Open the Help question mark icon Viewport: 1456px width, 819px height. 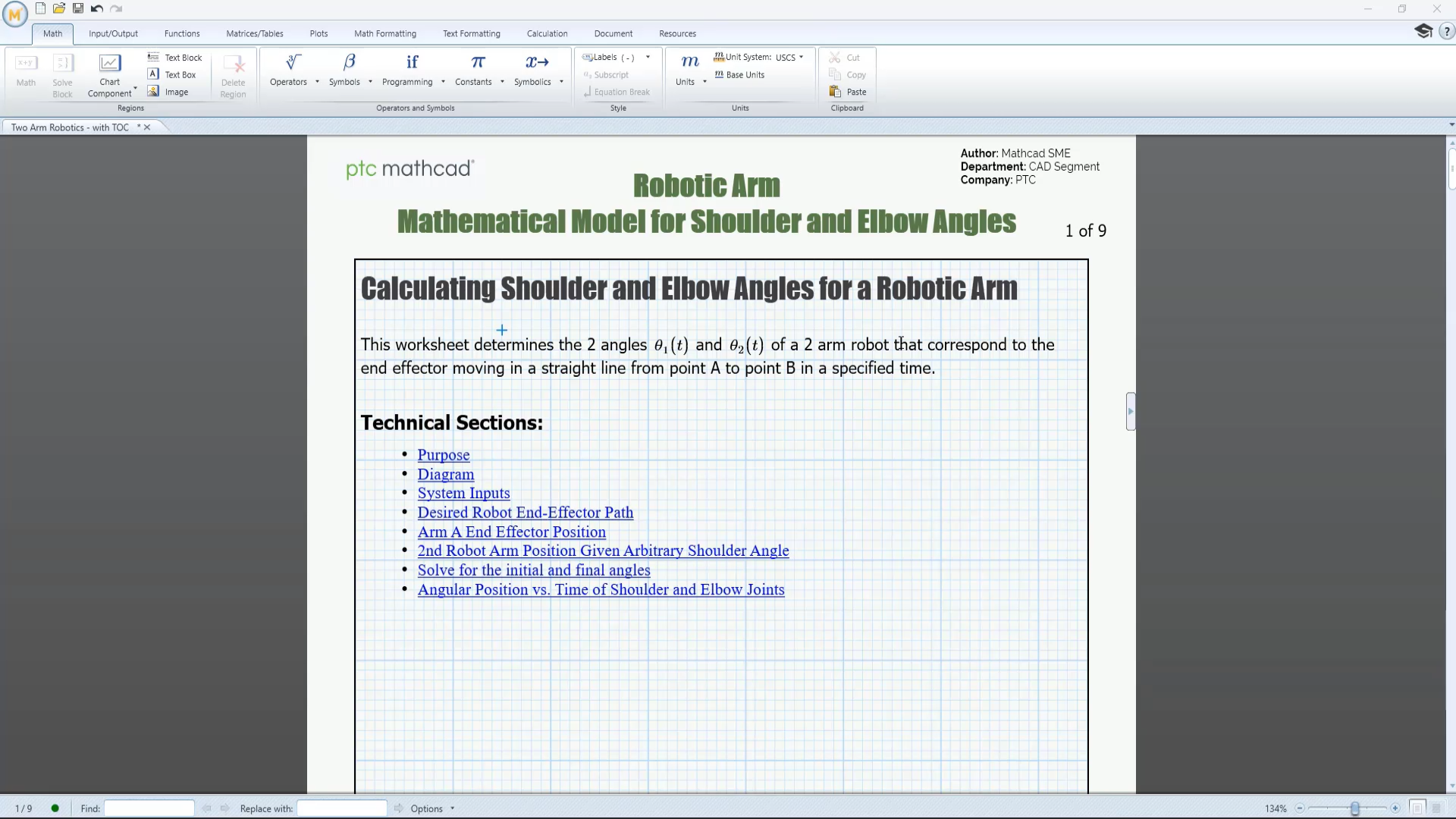click(x=1446, y=32)
